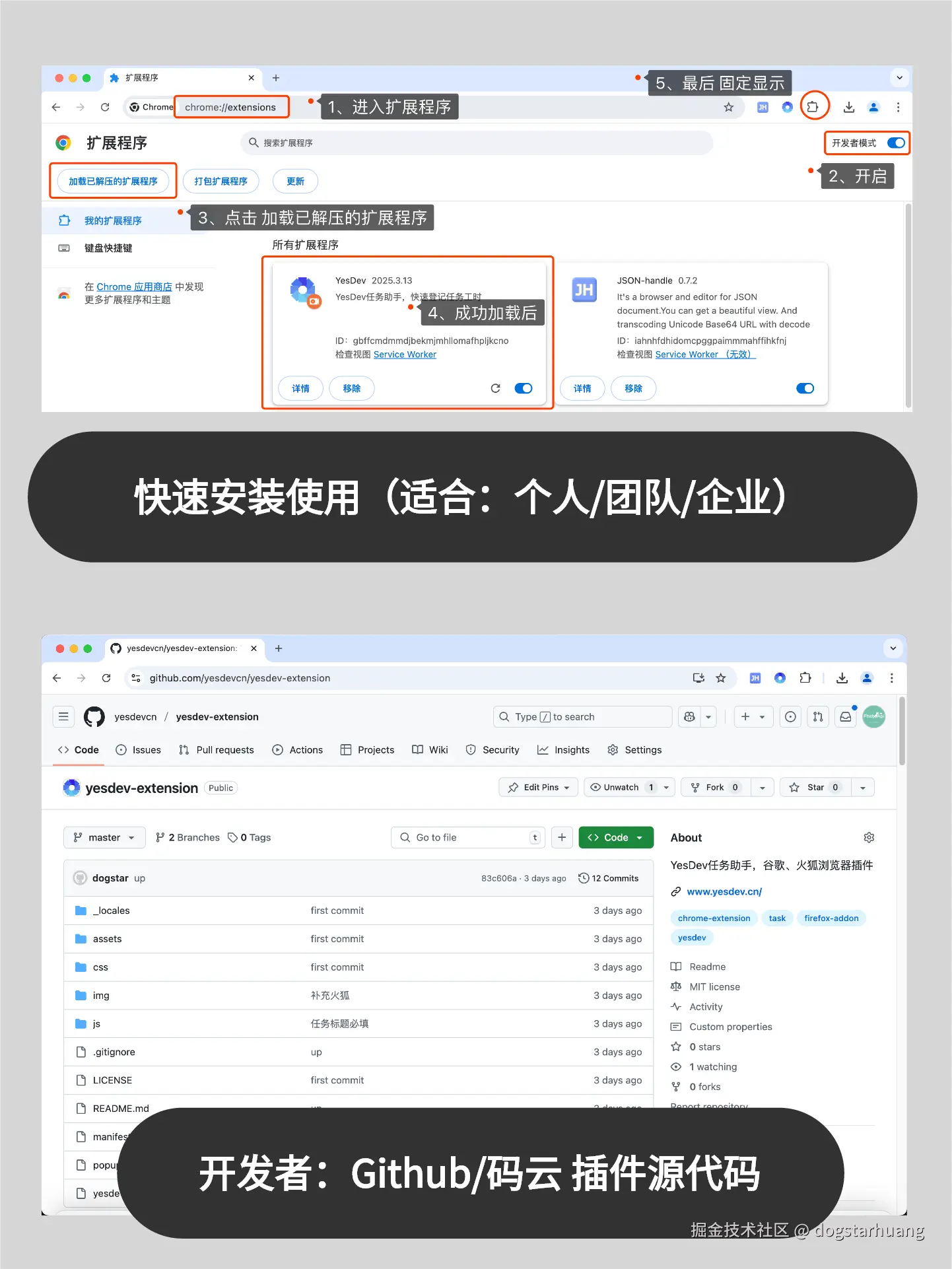Click the Go to file search field
Viewport: 952px width, 1269px height.
(469, 837)
